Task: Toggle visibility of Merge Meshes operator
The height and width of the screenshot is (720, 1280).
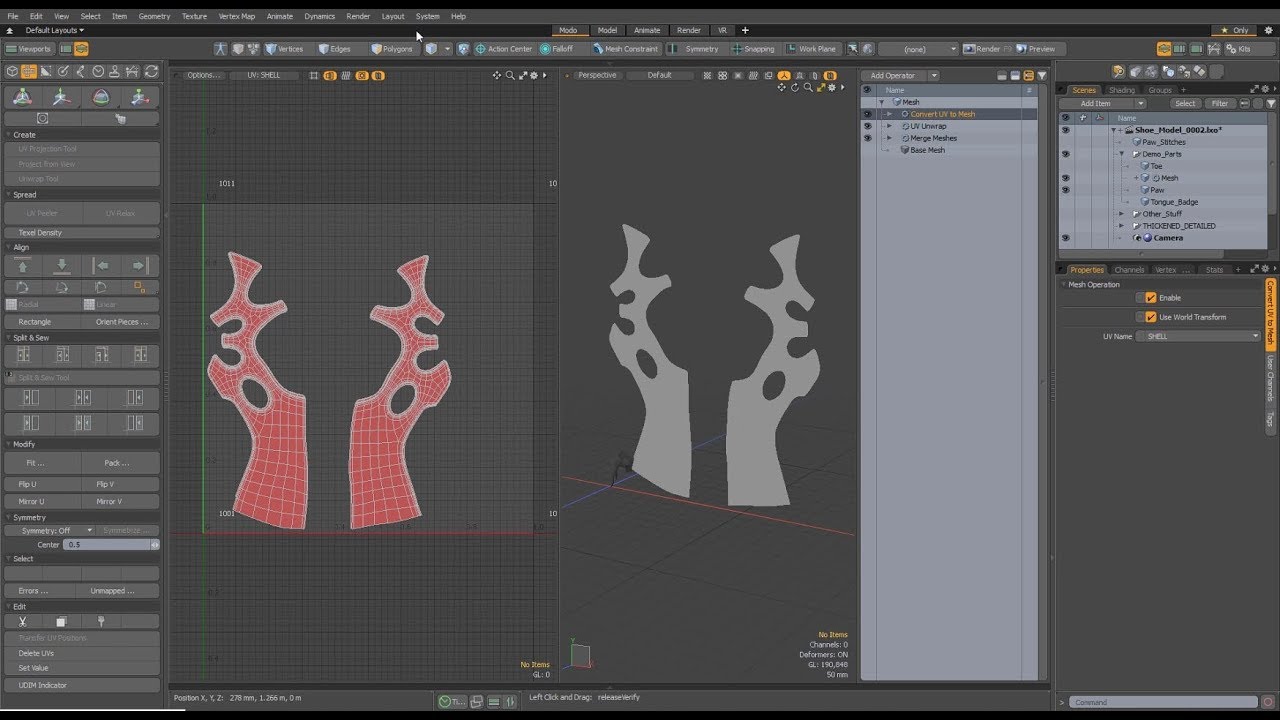Action: 867,138
